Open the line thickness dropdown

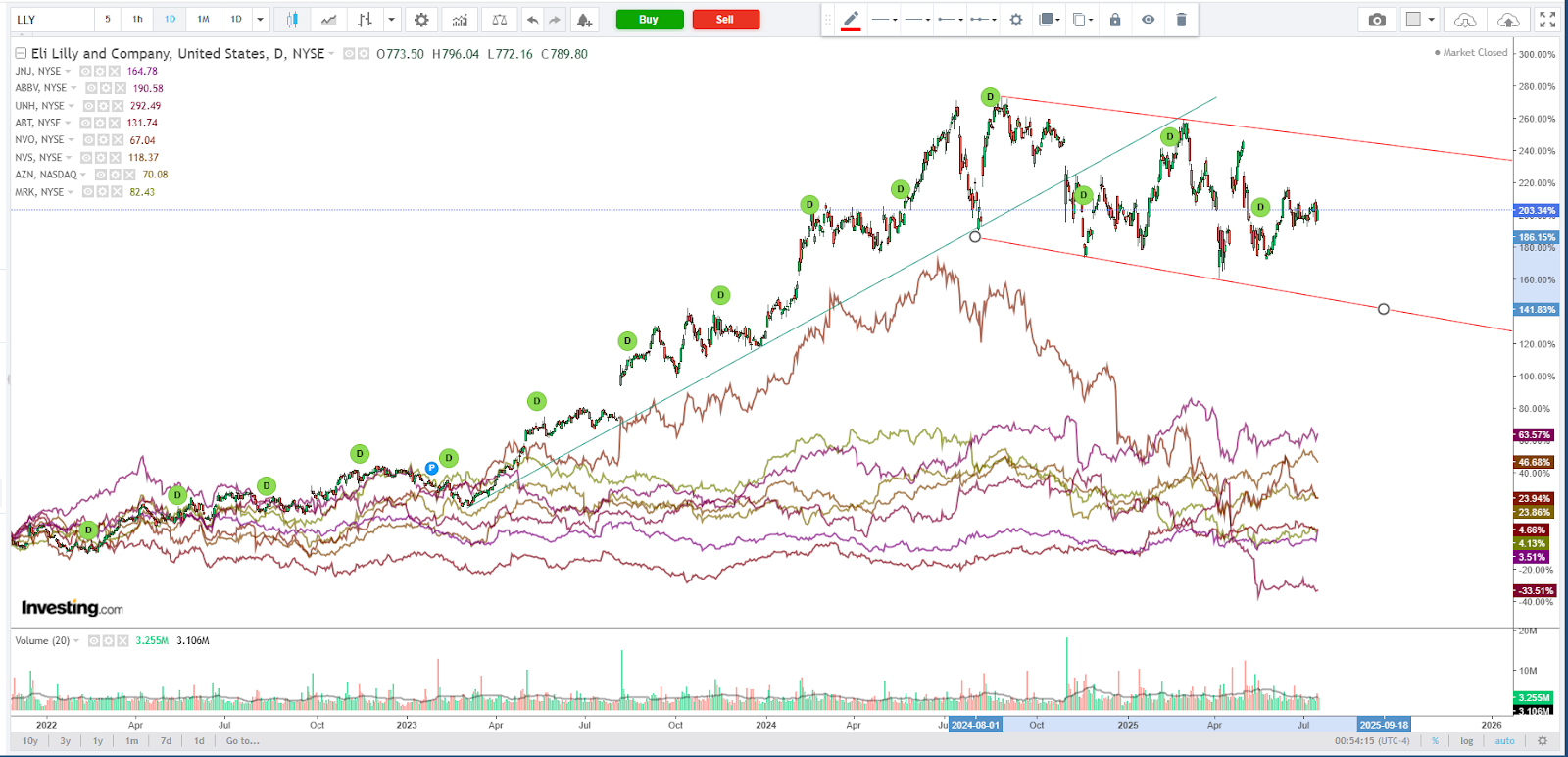(x=917, y=20)
